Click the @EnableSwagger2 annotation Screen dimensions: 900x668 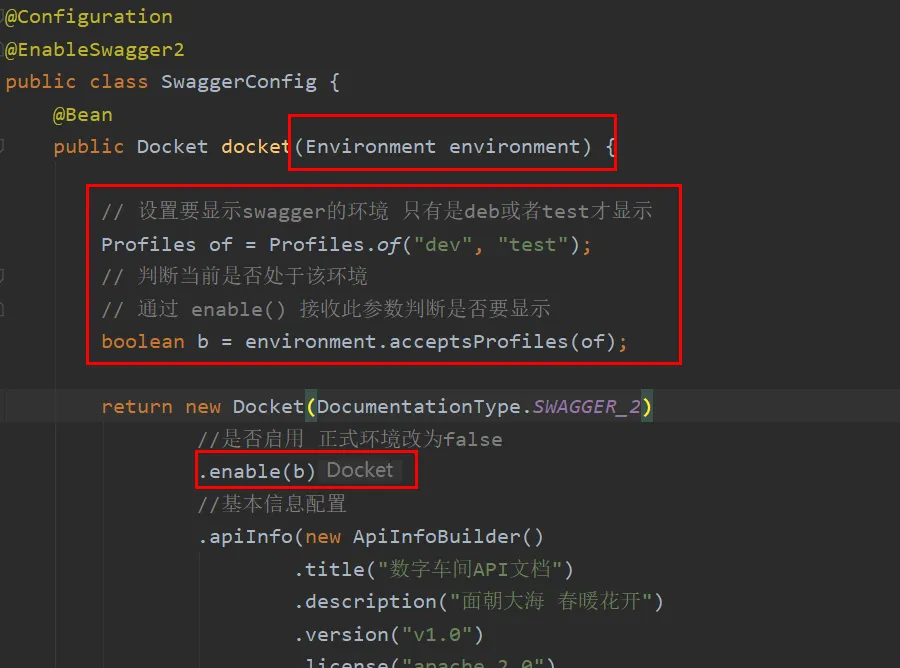pos(95,50)
